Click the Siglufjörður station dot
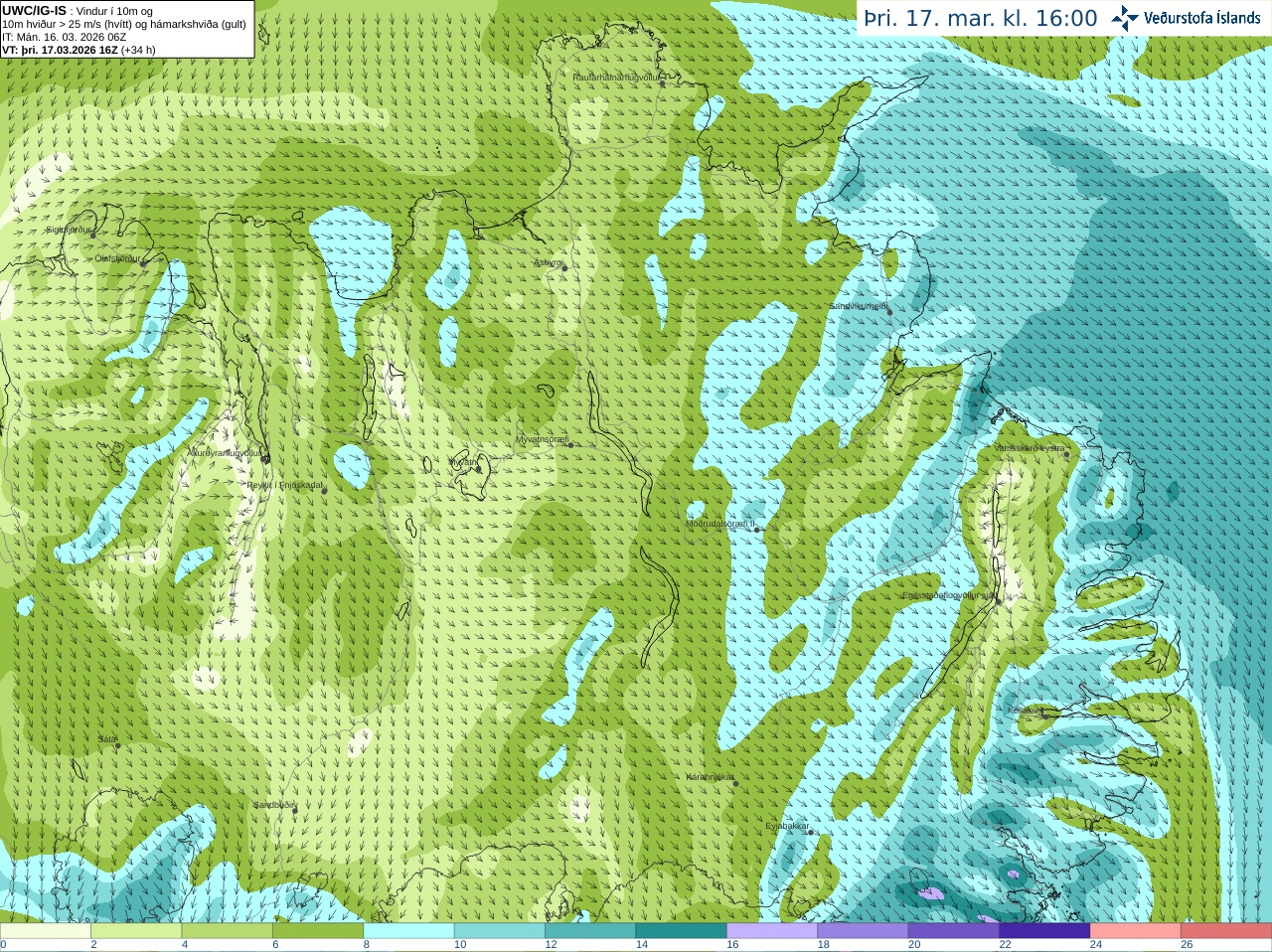 (x=94, y=235)
